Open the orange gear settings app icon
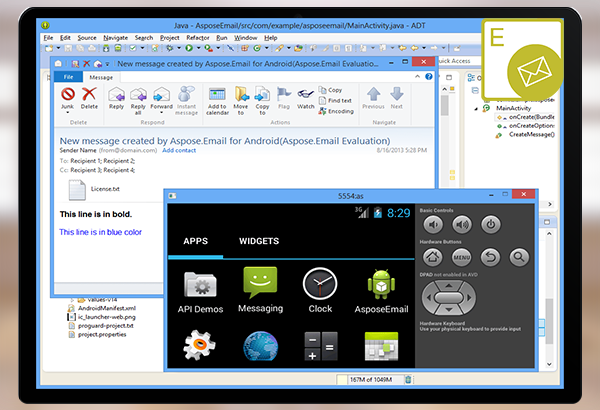The width and height of the screenshot is (600, 410). tap(199, 345)
